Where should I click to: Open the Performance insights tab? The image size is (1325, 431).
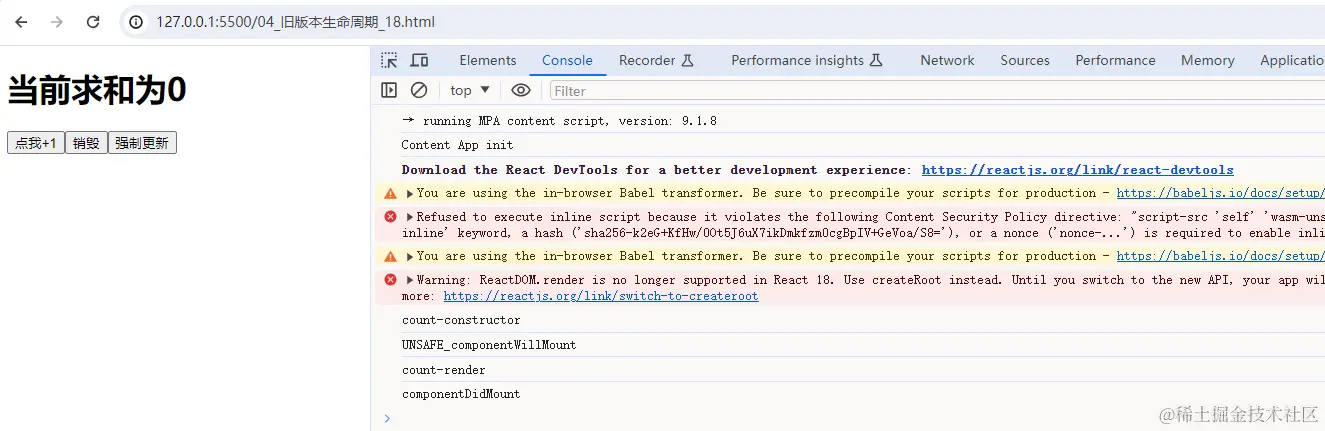(806, 60)
